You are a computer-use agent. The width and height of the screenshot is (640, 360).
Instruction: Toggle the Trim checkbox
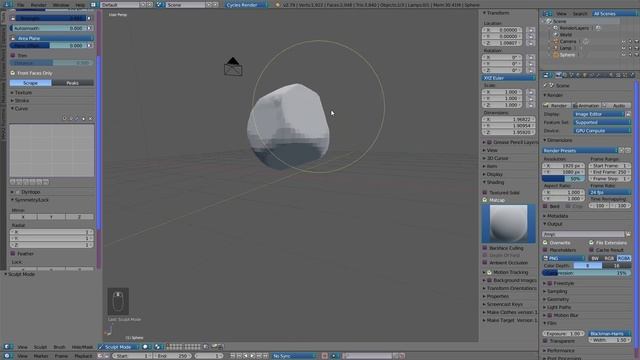coord(13,55)
